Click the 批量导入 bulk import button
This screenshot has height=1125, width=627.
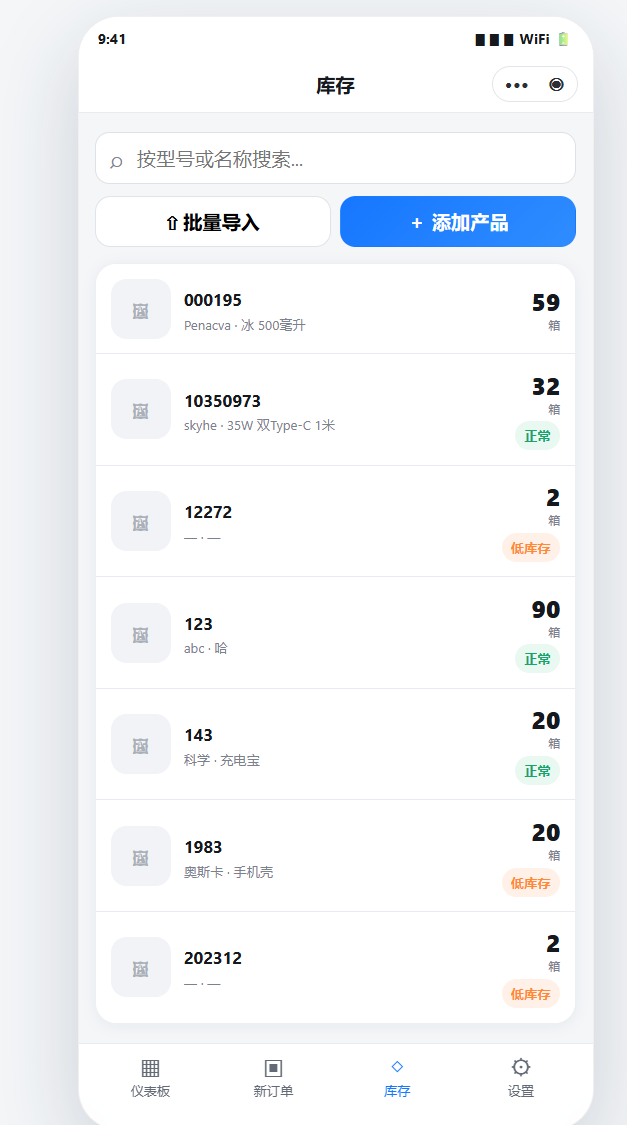click(x=213, y=222)
